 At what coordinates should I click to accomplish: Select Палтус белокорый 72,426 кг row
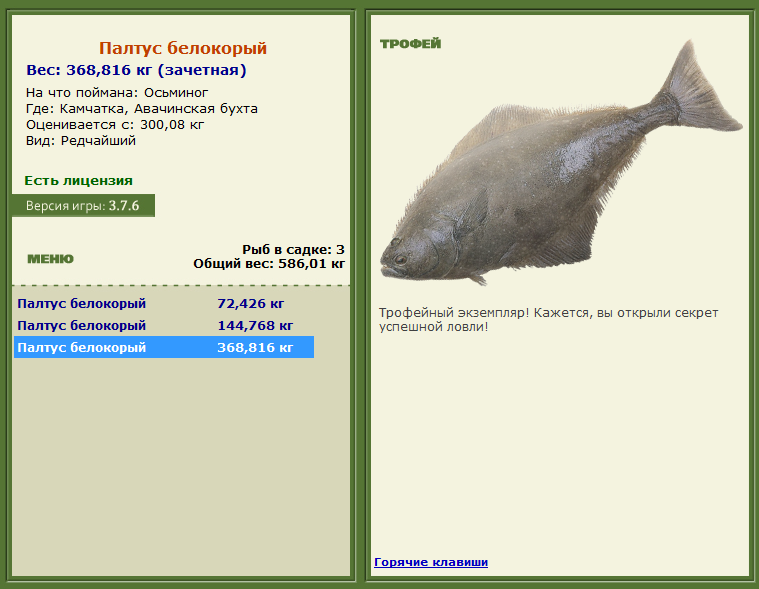coord(164,303)
